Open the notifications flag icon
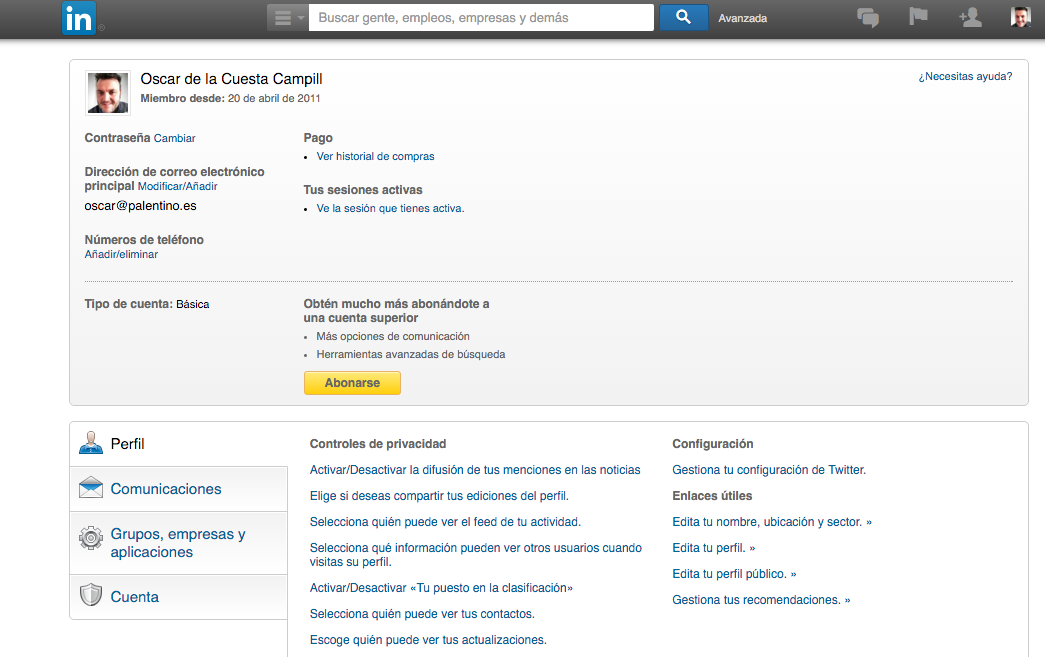 tap(918, 17)
